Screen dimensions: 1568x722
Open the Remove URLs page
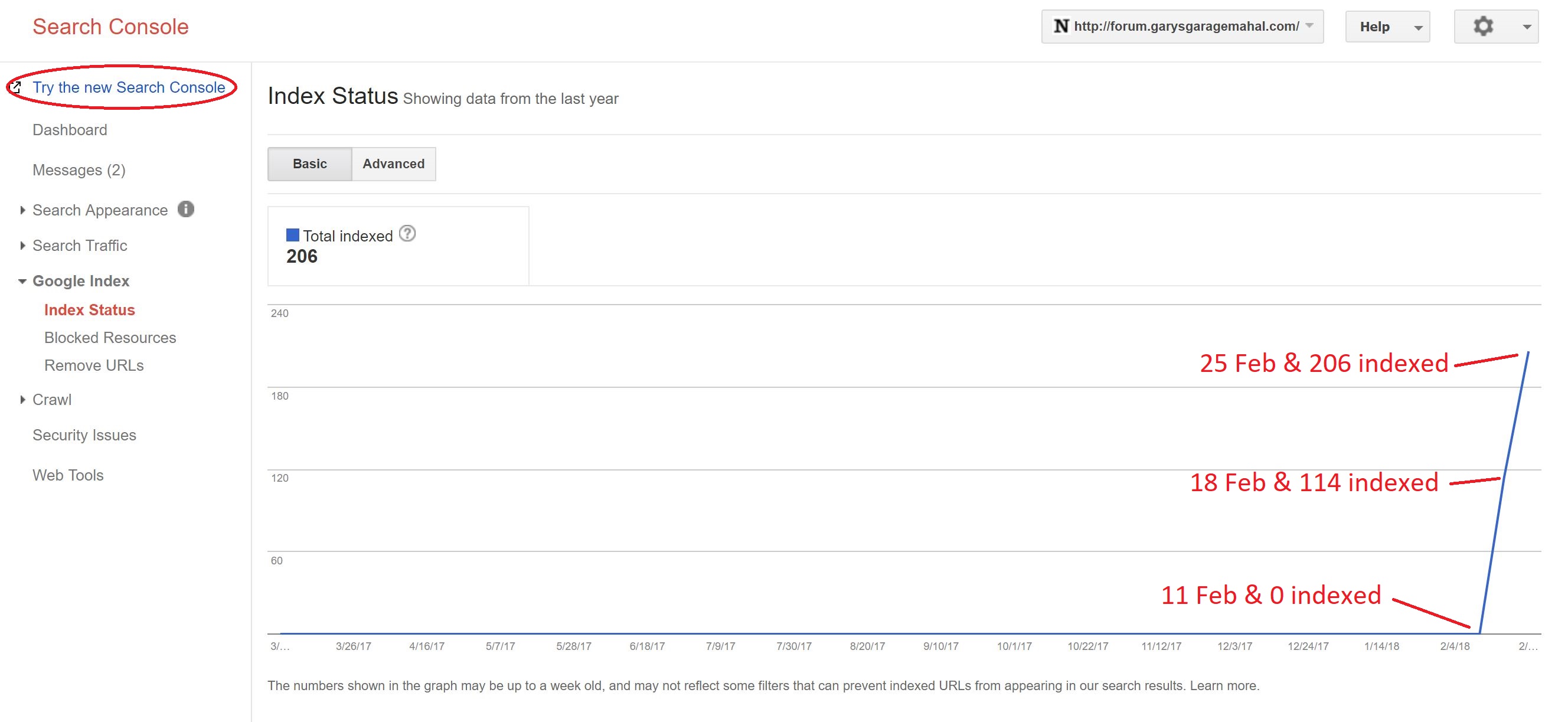94,365
